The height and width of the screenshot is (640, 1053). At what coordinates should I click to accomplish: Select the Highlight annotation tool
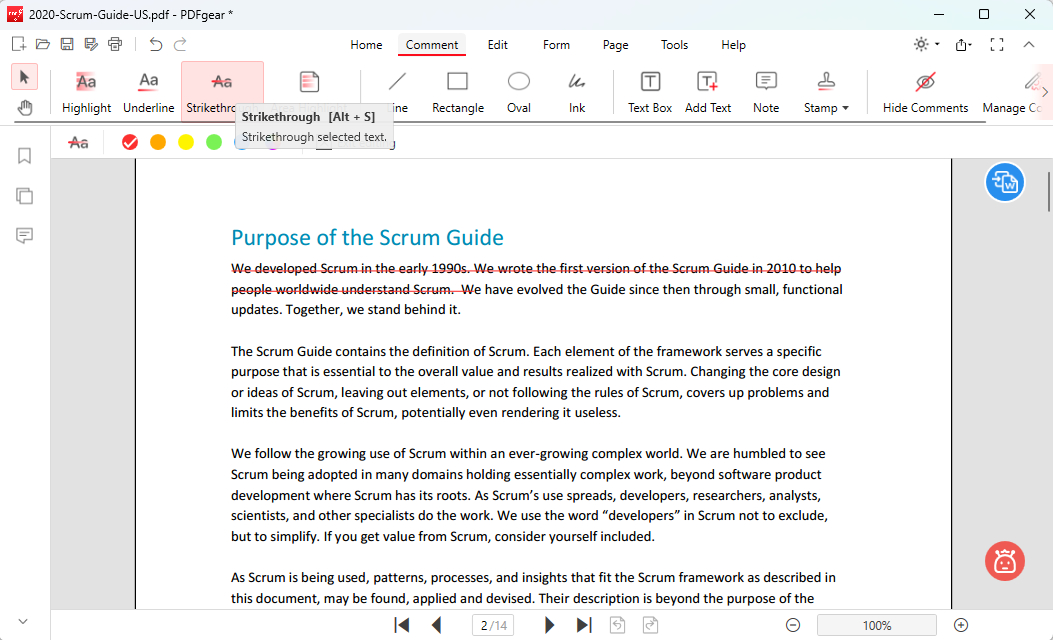pos(86,91)
